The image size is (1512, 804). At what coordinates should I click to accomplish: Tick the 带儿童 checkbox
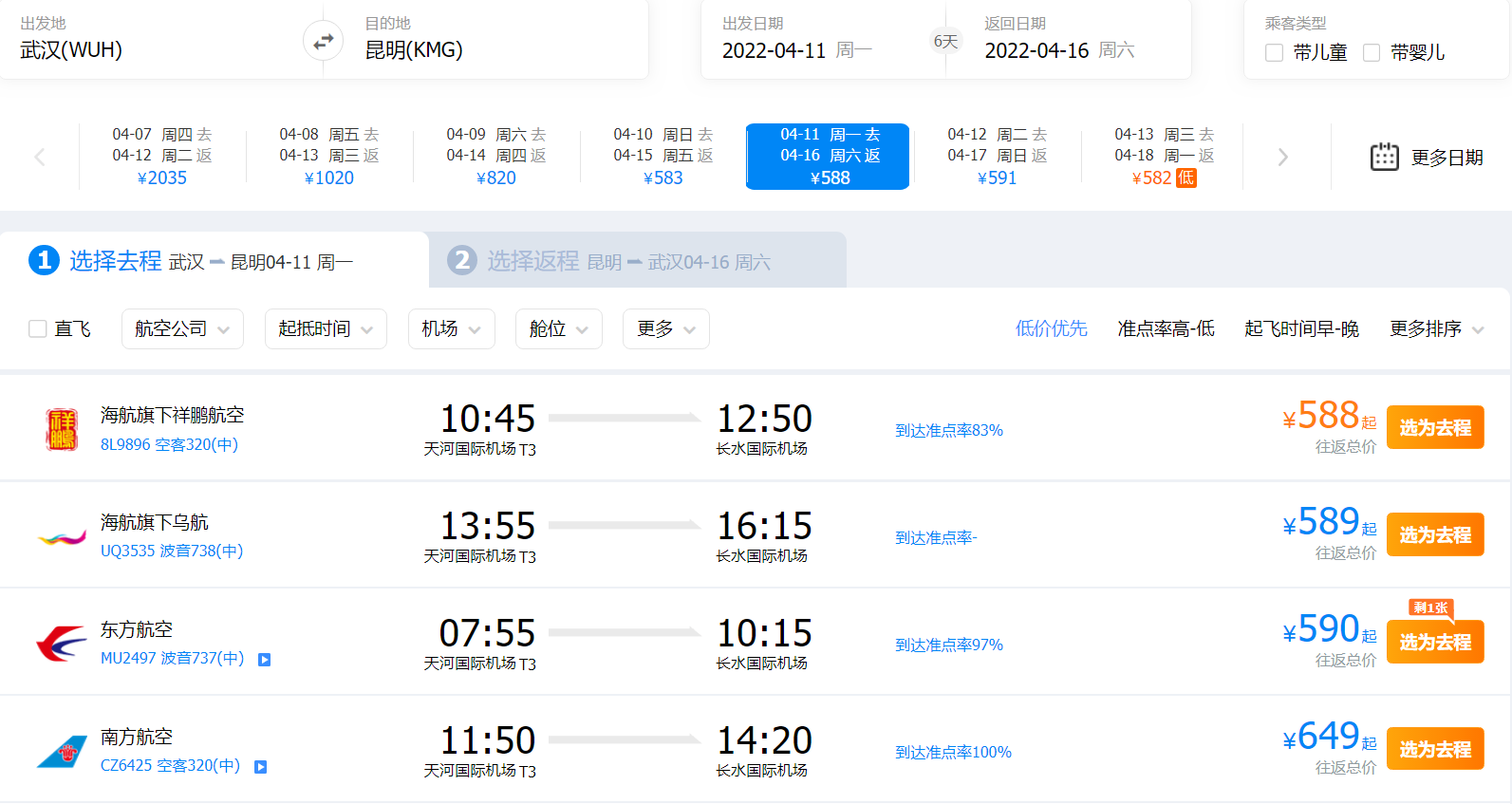tap(1275, 53)
